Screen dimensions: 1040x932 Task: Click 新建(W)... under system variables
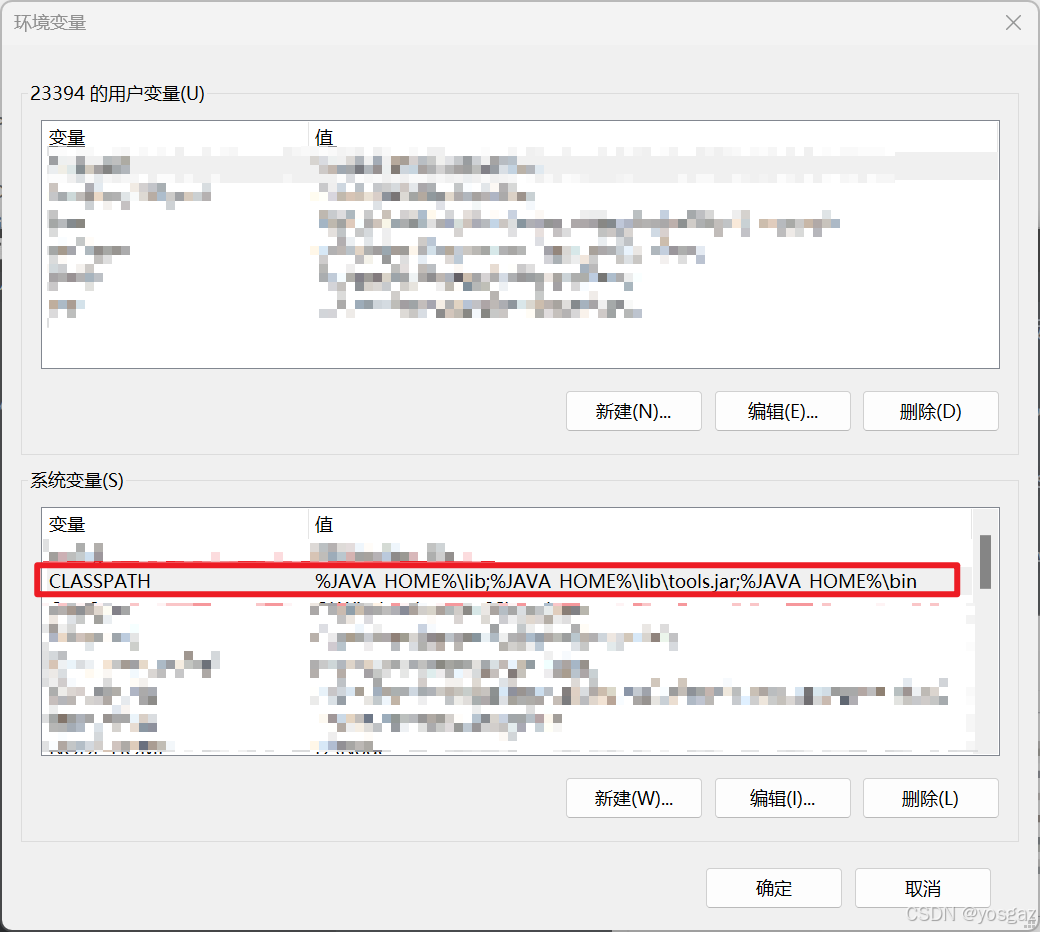633,798
